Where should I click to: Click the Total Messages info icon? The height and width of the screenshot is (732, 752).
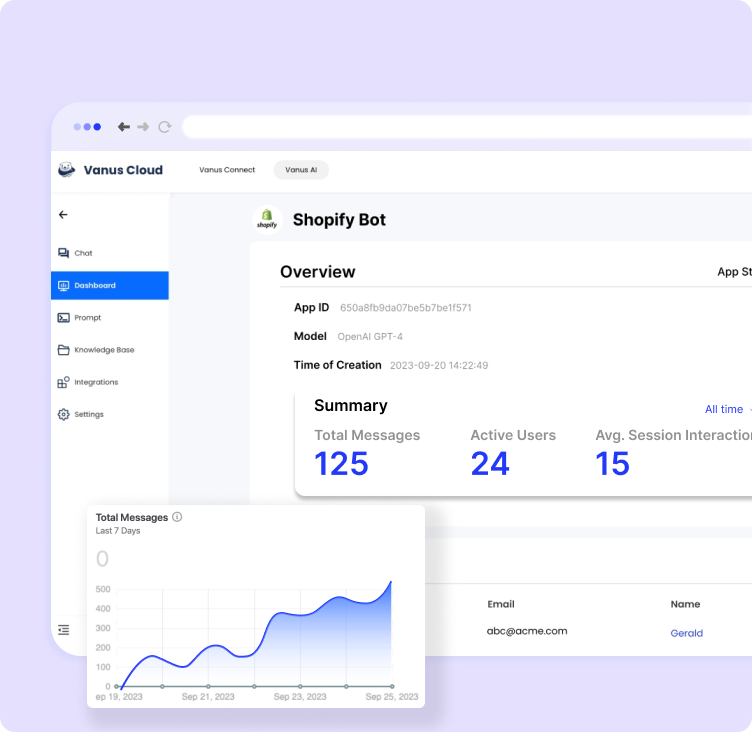[x=177, y=517]
